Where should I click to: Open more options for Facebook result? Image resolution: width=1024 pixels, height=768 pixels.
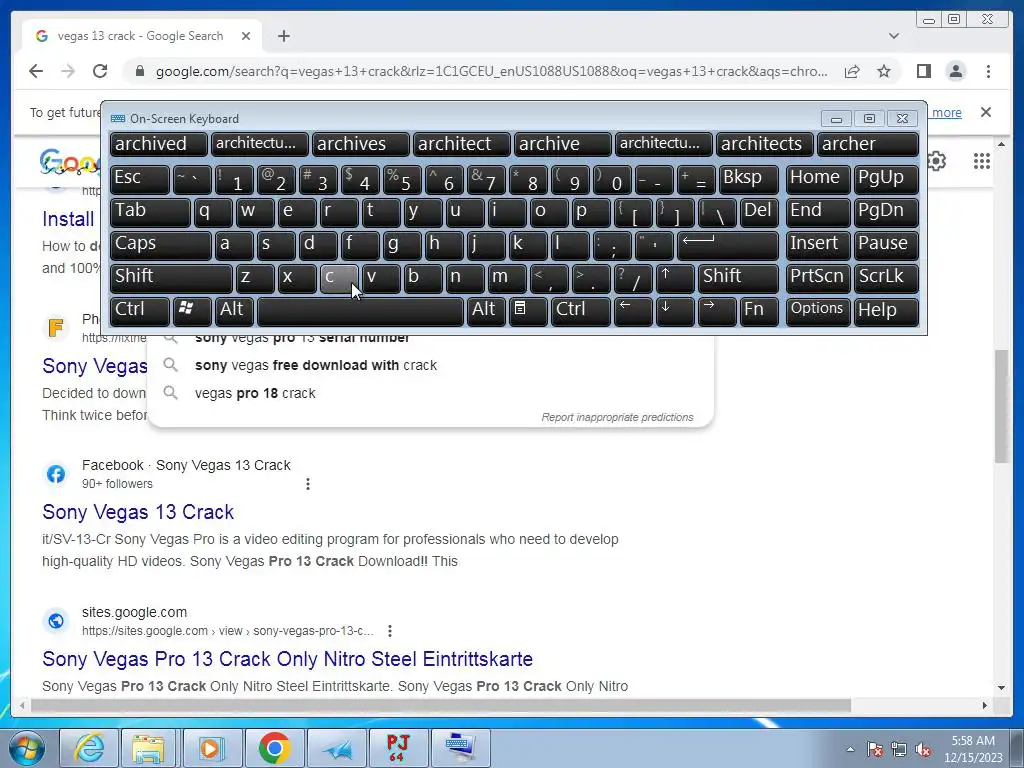(308, 484)
